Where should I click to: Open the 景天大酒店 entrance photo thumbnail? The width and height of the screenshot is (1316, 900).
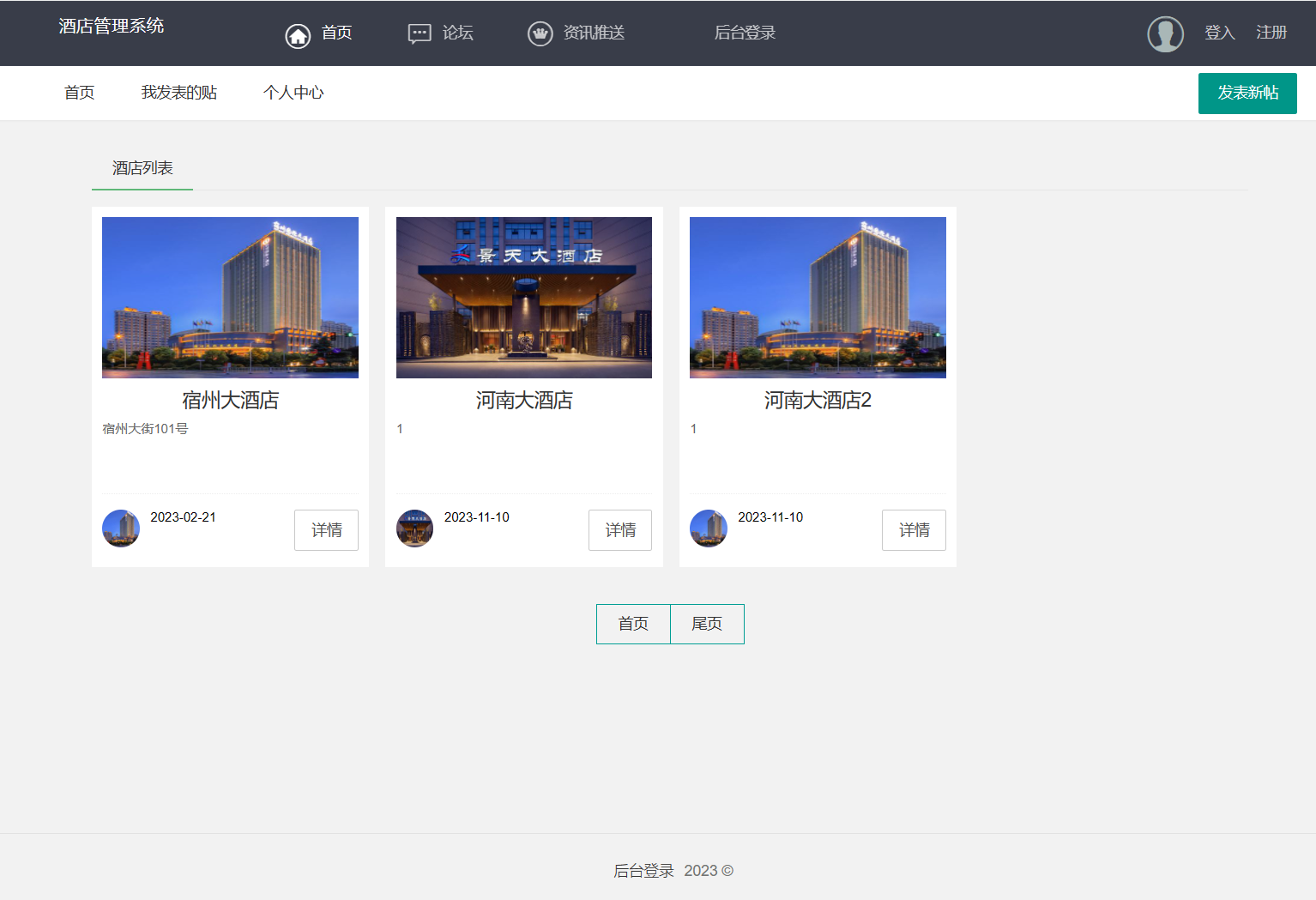point(524,297)
